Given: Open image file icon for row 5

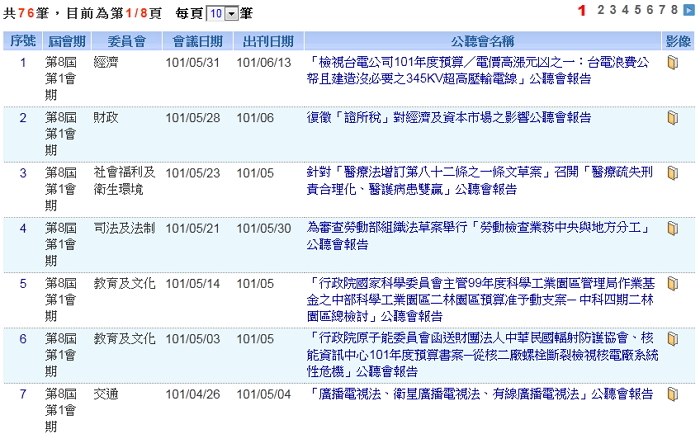Looking at the screenshot, I should (x=673, y=282).
